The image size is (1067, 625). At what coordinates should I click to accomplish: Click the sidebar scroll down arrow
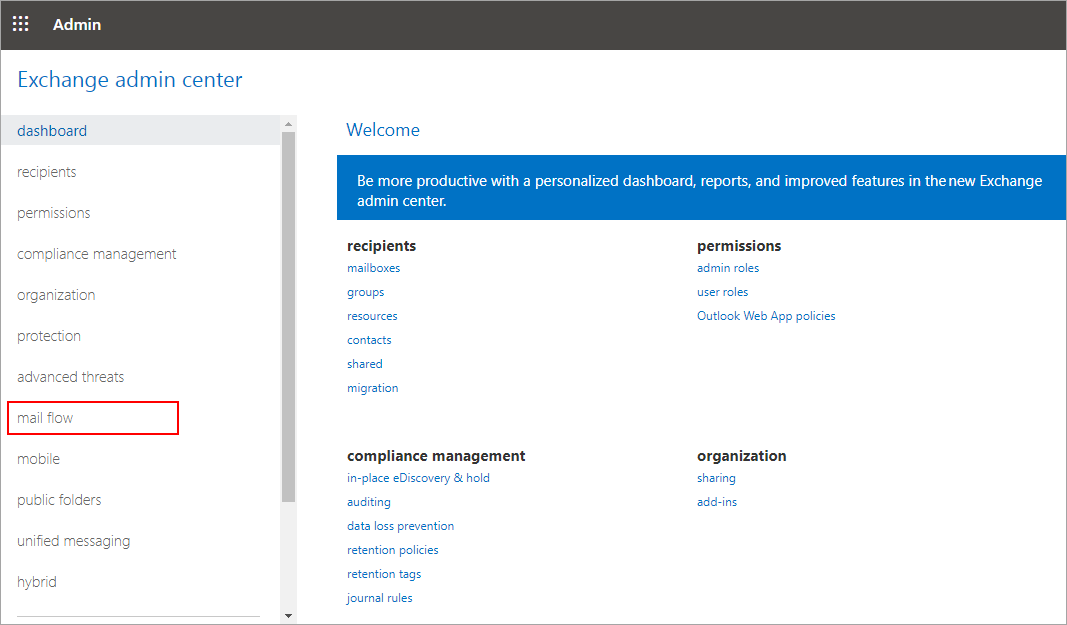coord(289,615)
